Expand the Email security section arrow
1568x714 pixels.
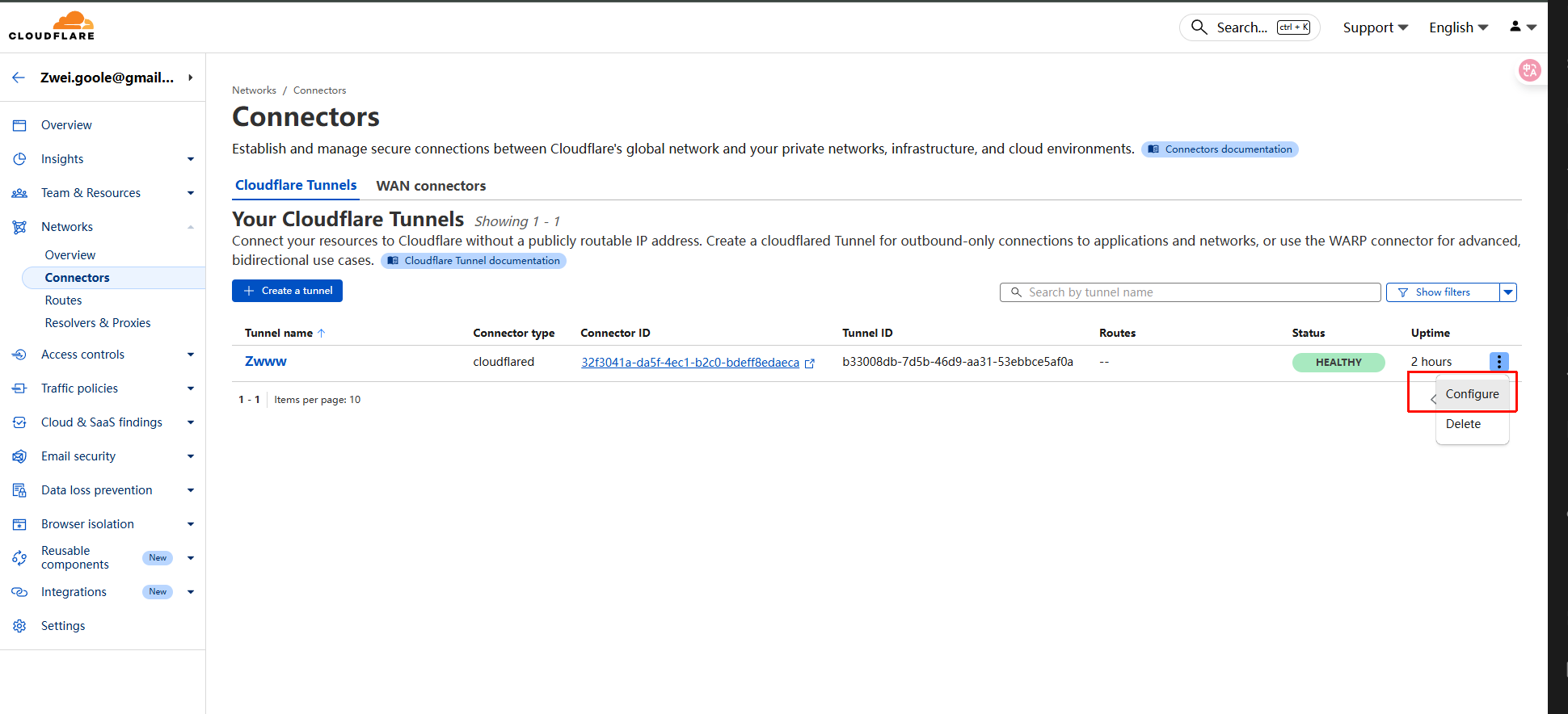[191, 456]
